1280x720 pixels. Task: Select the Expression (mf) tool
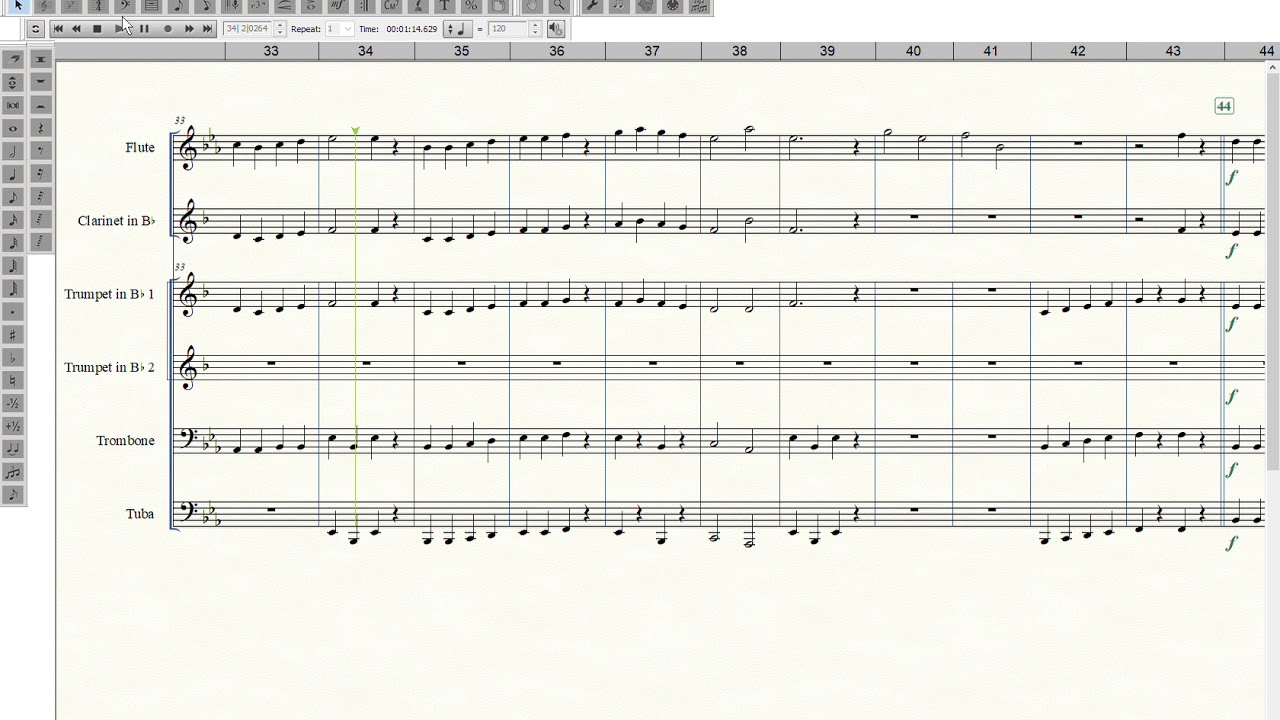coord(337,6)
